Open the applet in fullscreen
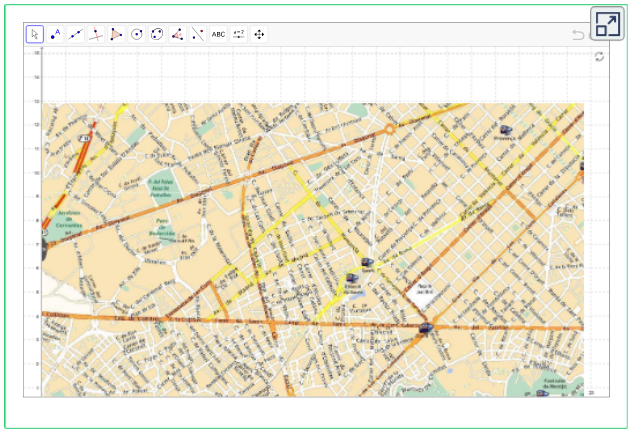The image size is (631, 433). [x=607, y=24]
